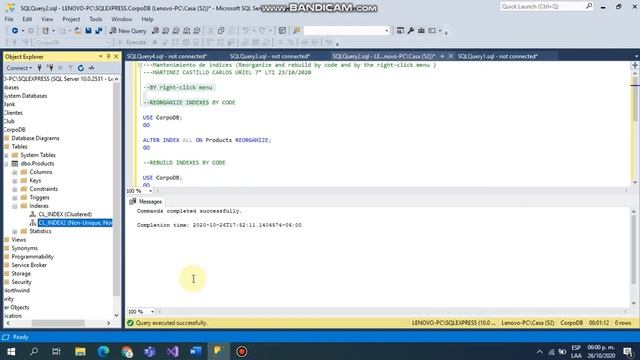Expand the Keys folder node
This screenshot has width=640, height=360.
click(x=15, y=180)
